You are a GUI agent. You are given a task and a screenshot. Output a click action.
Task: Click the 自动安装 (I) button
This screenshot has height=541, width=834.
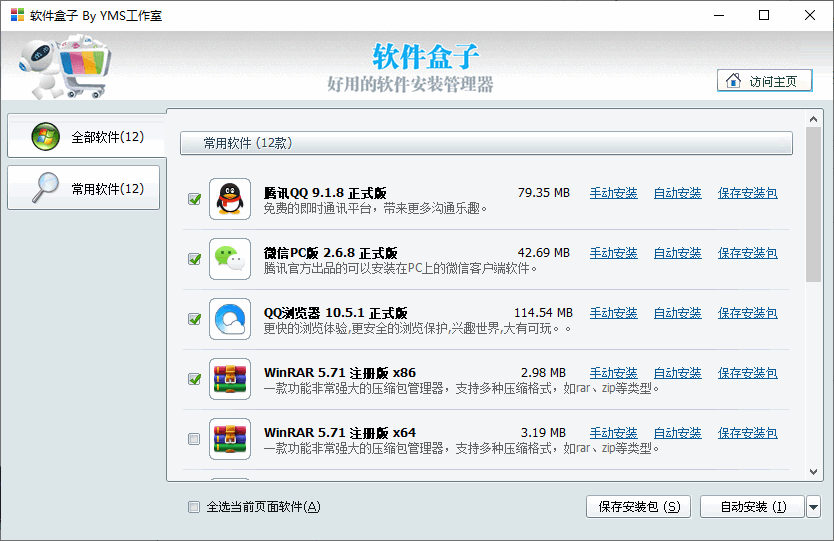click(x=752, y=507)
